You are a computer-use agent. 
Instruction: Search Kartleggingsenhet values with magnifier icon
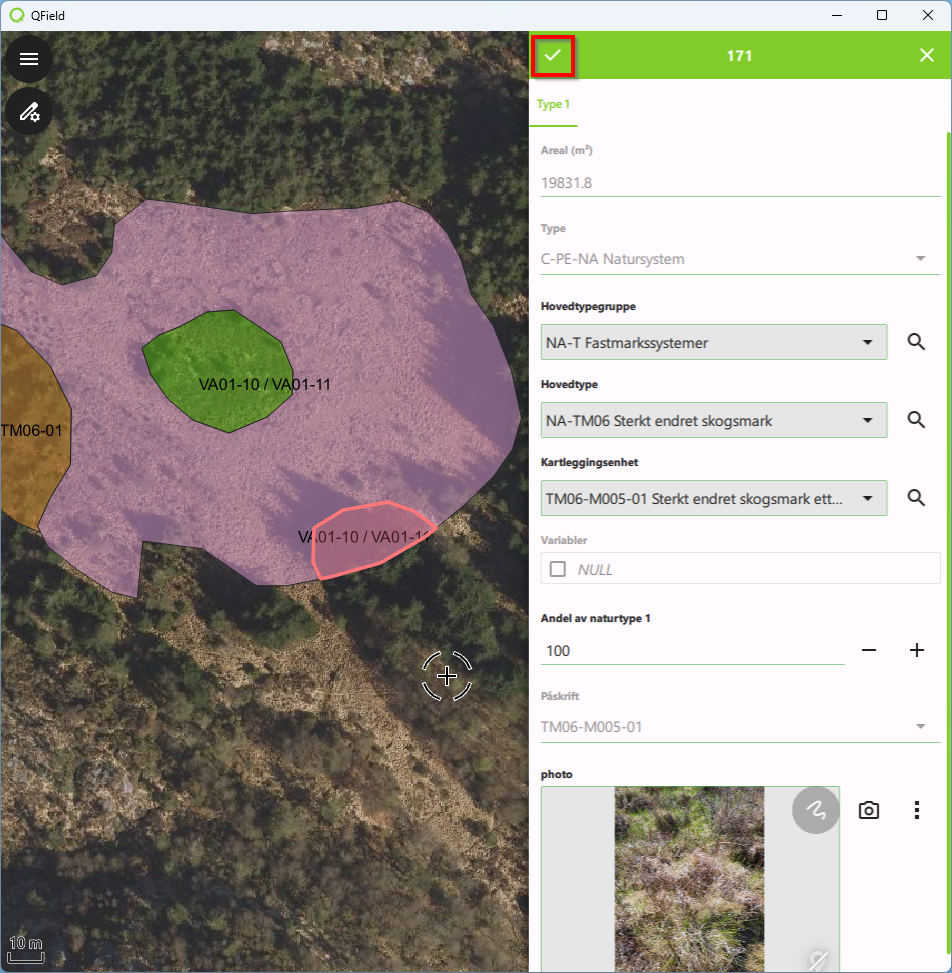point(916,497)
